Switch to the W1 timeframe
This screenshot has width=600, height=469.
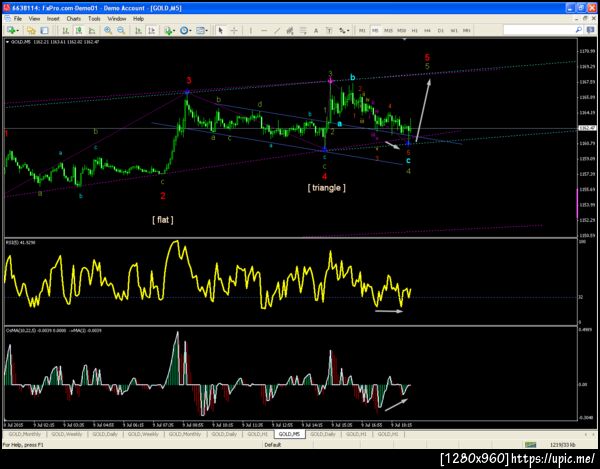(x=453, y=31)
